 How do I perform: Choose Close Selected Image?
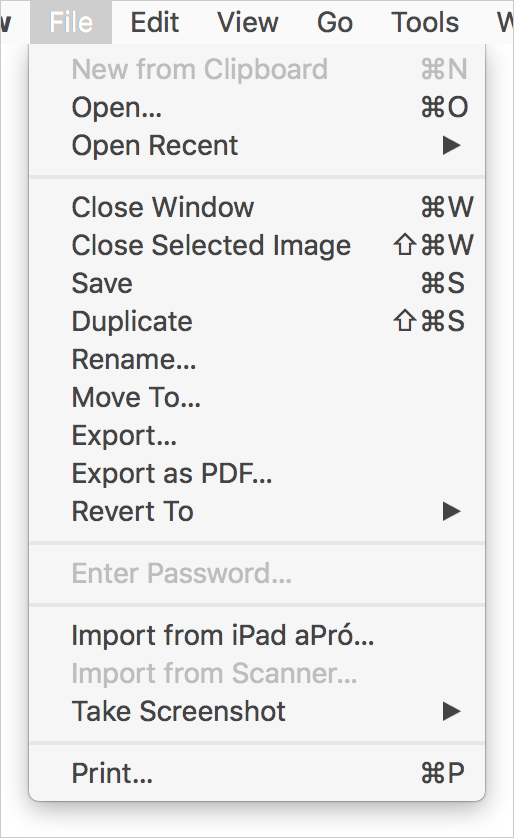pyautogui.click(x=257, y=245)
